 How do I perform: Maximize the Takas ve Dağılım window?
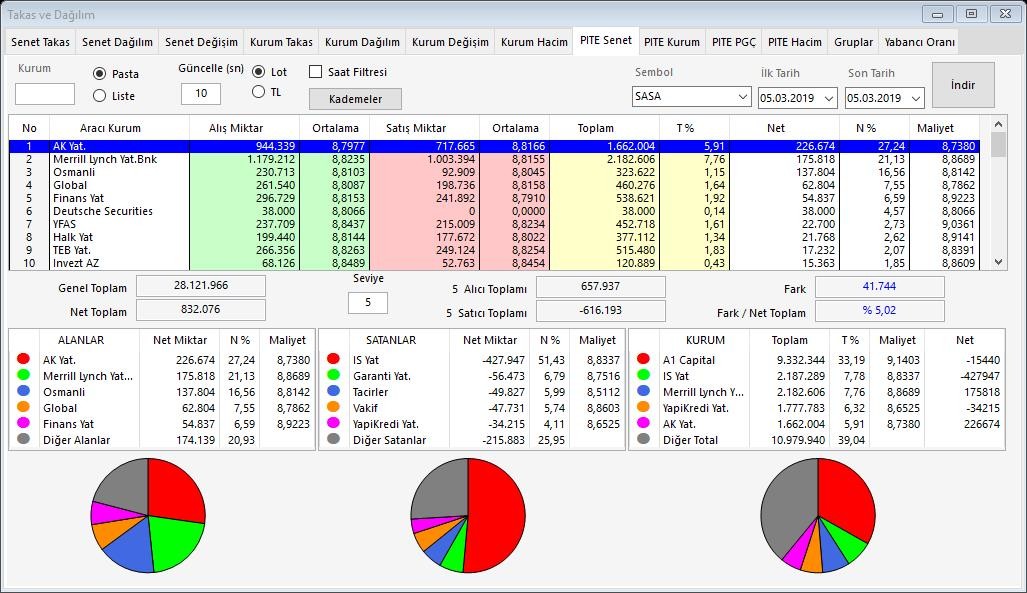pyautogui.click(x=971, y=14)
